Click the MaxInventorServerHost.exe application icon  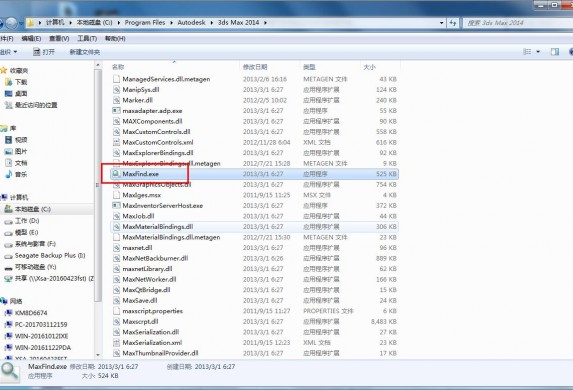click(x=116, y=205)
